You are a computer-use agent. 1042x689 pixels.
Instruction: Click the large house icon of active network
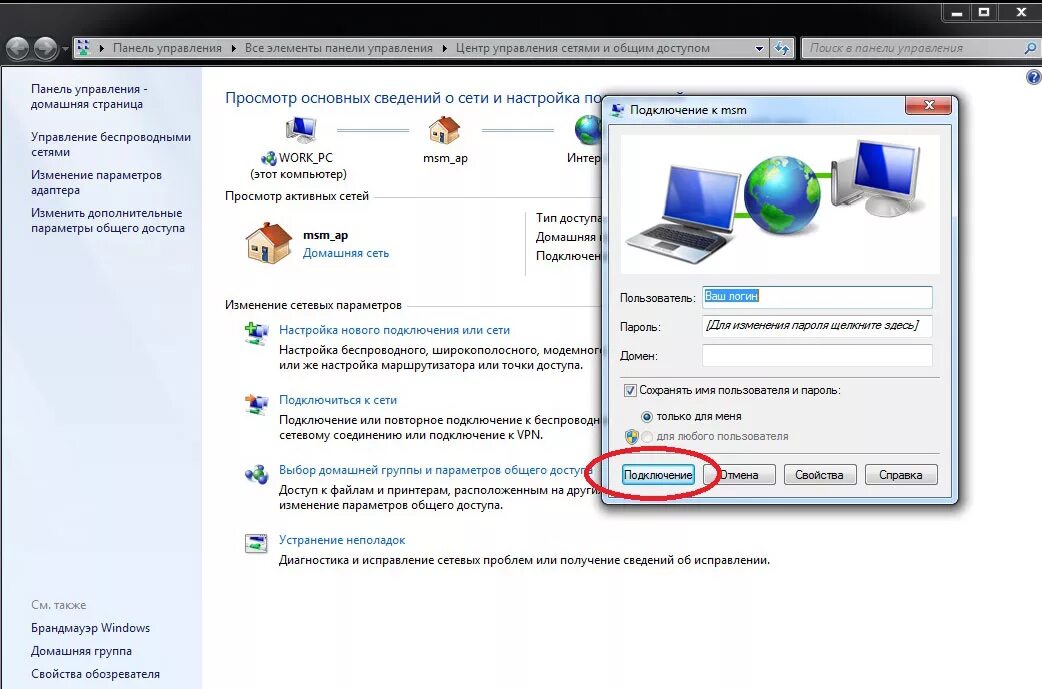[x=268, y=243]
